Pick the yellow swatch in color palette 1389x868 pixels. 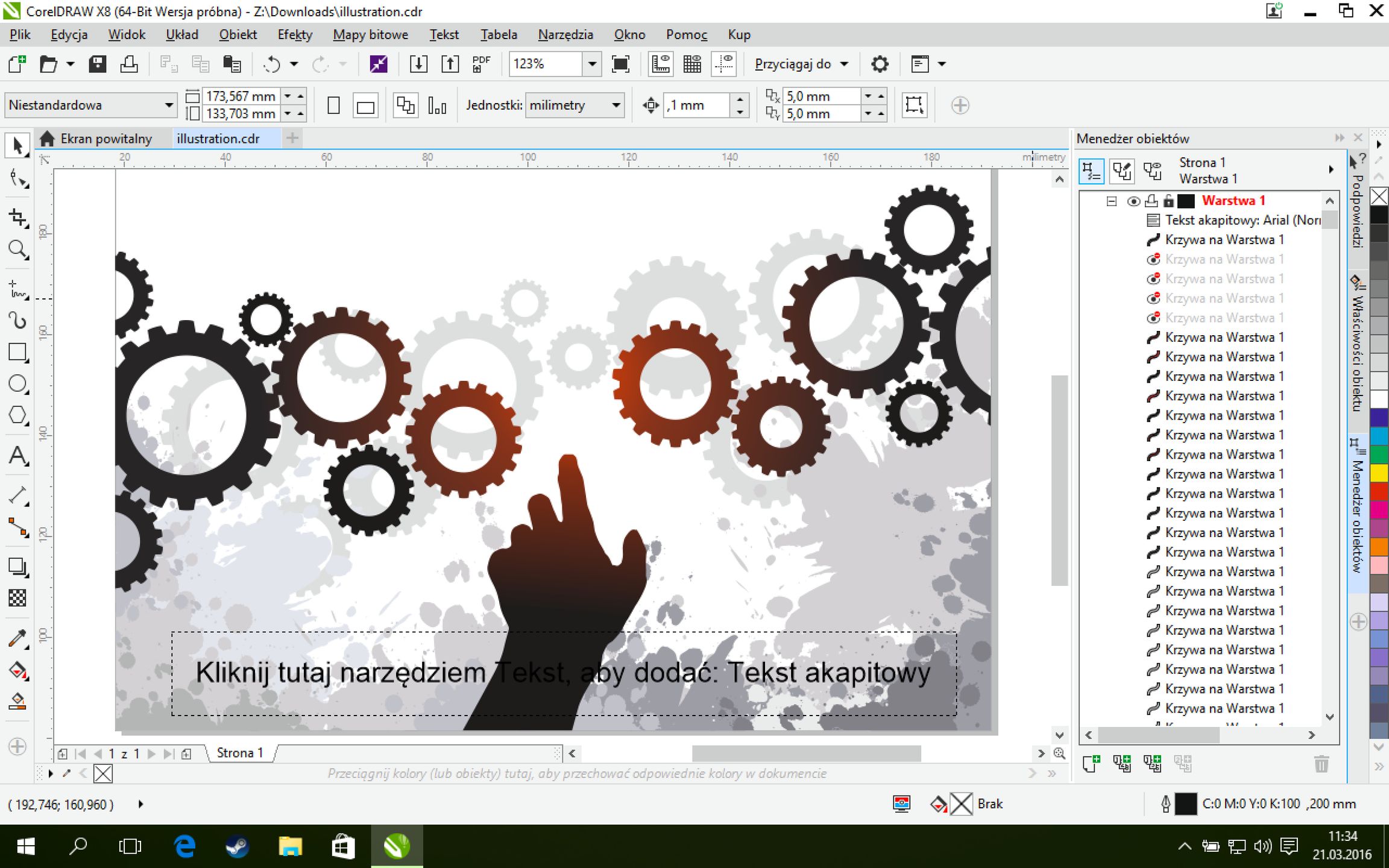pos(1379,473)
